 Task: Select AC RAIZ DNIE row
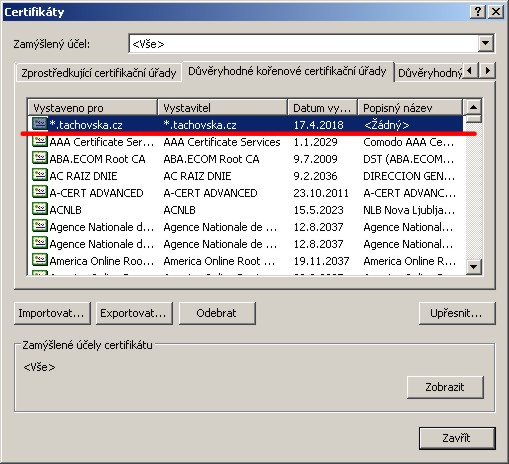tap(245, 176)
